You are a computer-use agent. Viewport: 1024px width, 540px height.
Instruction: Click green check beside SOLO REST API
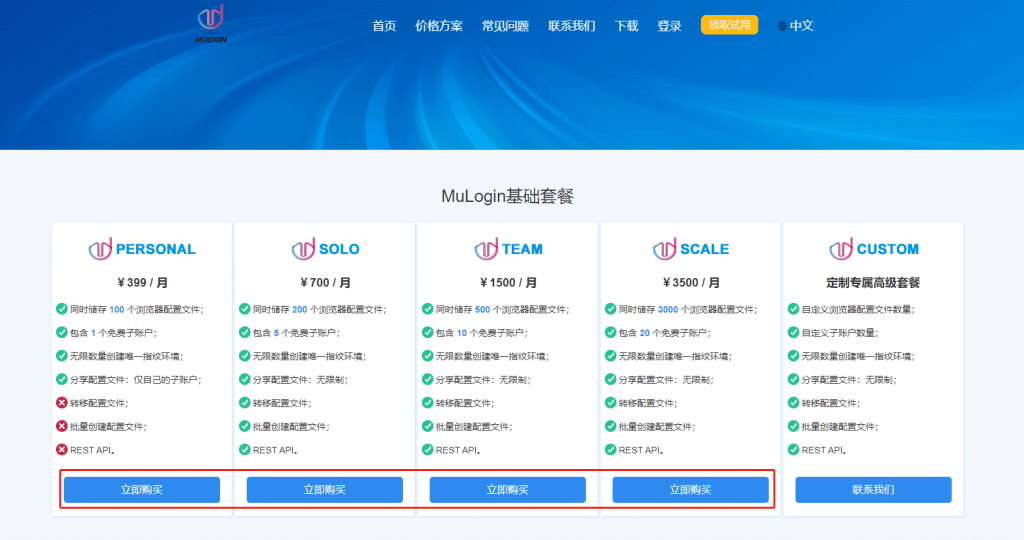[244, 450]
